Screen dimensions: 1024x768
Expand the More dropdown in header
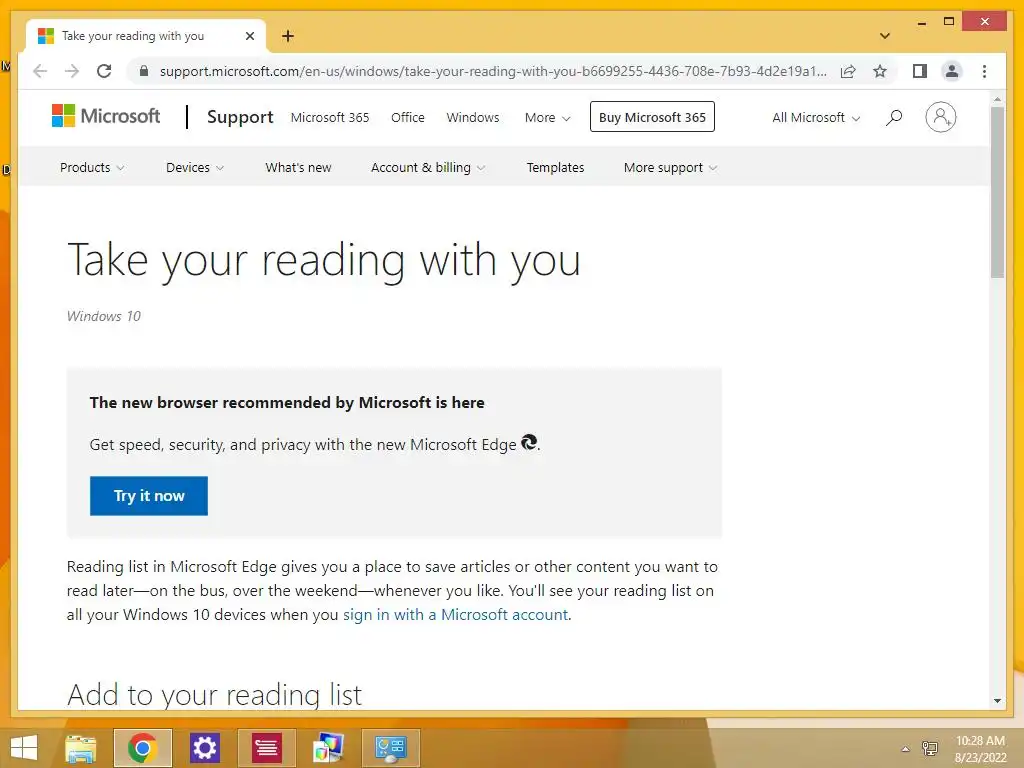(547, 118)
